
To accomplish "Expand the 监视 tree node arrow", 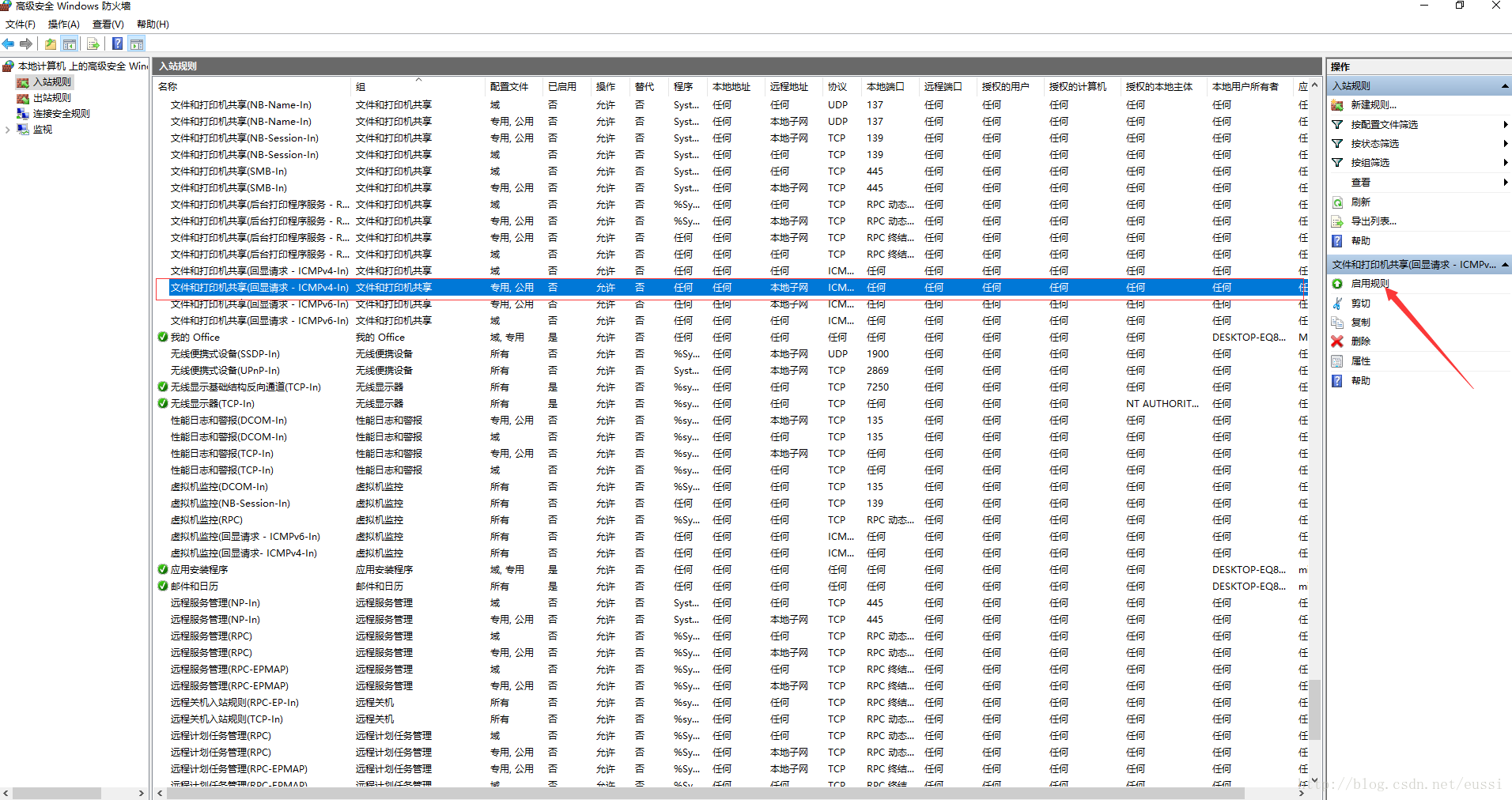I will click(x=8, y=130).
